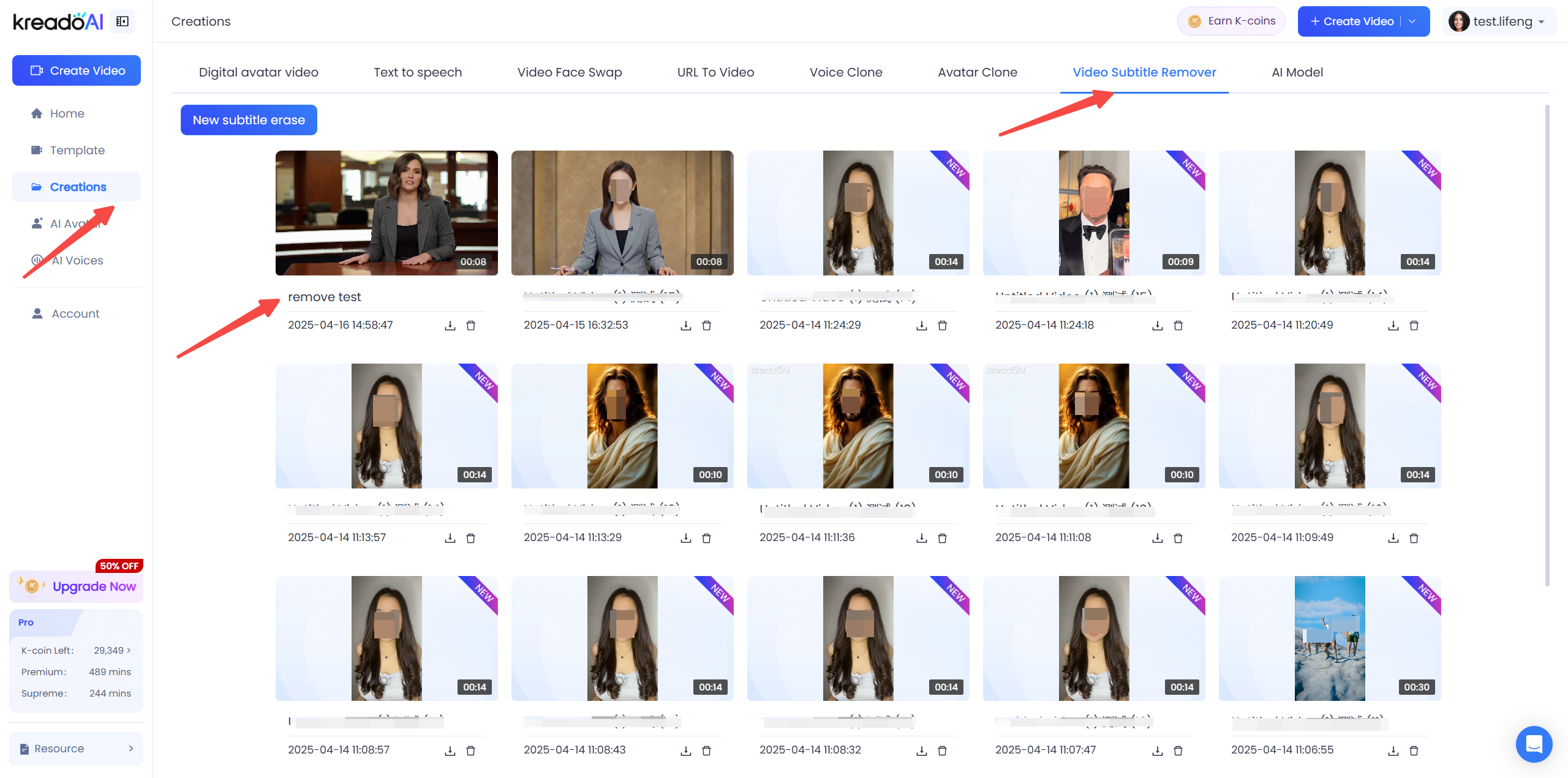Delete the 'remove test' video
This screenshot has height=778, width=1568.
(x=471, y=326)
